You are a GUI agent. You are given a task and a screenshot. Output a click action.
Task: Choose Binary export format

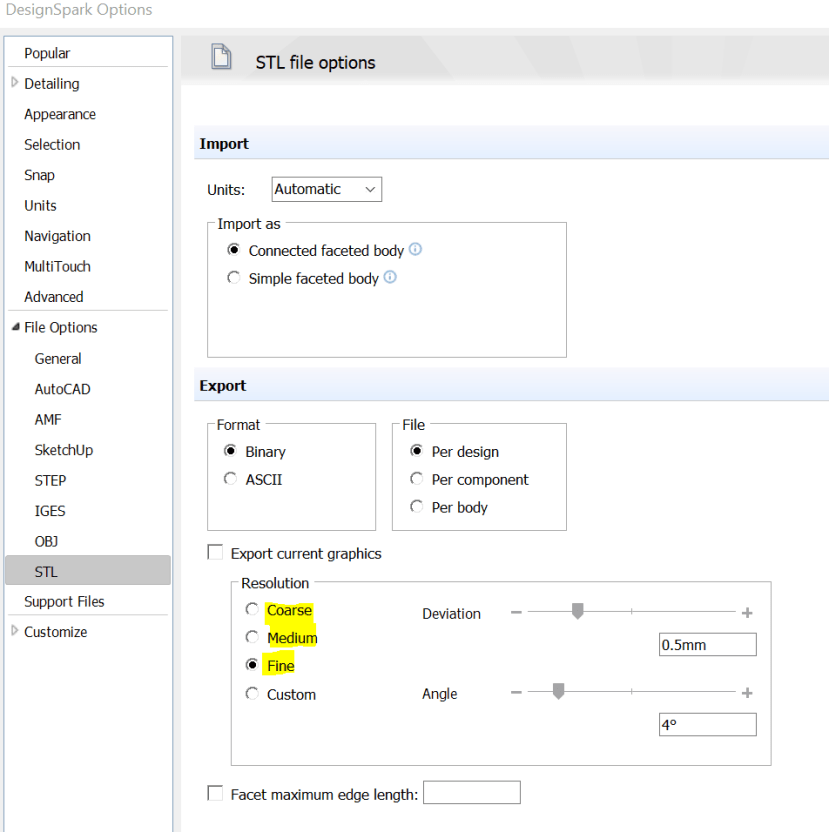point(230,450)
